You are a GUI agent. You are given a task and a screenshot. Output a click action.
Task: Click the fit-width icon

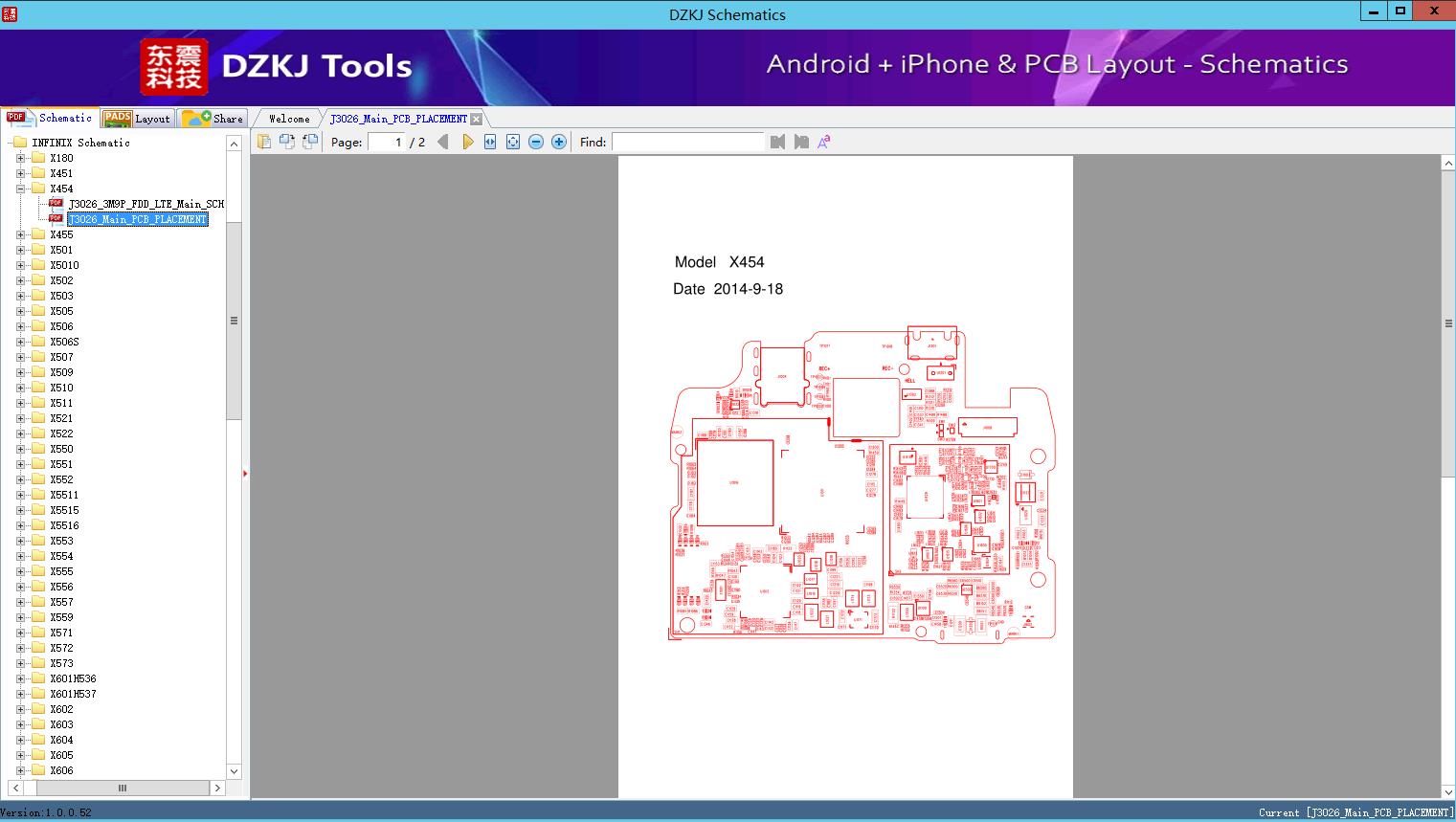(490, 142)
